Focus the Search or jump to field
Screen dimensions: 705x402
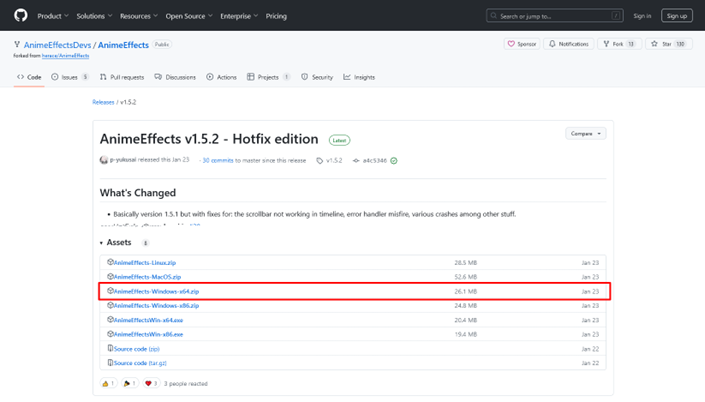pyautogui.click(x=554, y=16)
